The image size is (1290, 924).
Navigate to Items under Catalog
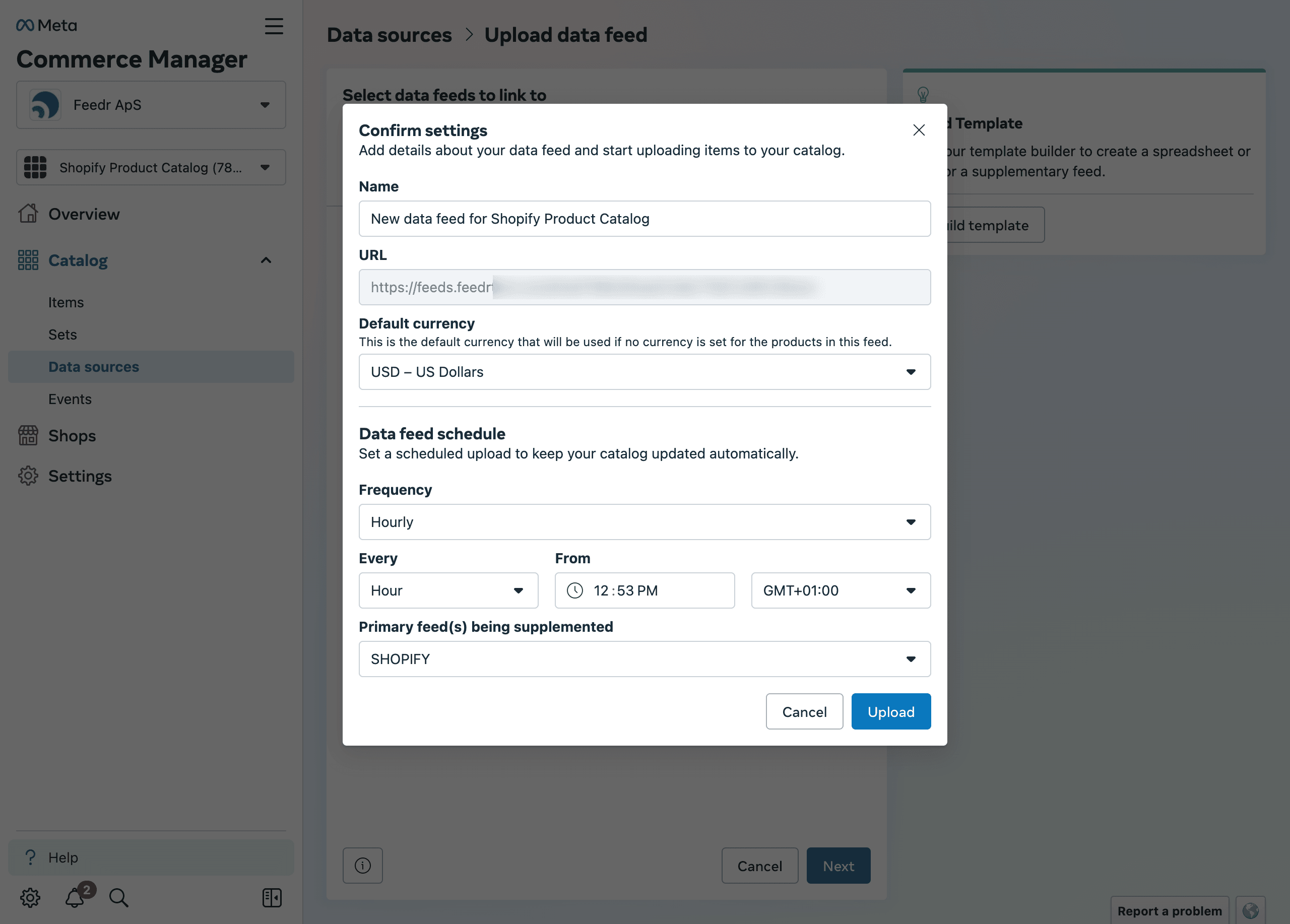(x=66, y=302)
